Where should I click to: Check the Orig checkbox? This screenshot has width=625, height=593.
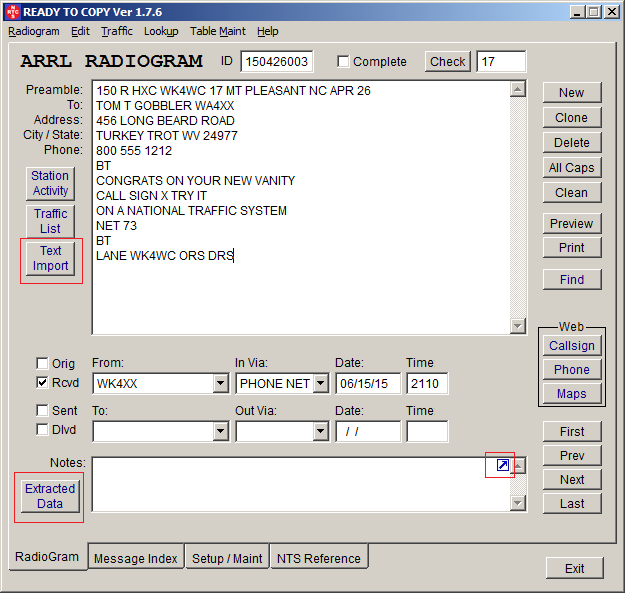point(42,363)
